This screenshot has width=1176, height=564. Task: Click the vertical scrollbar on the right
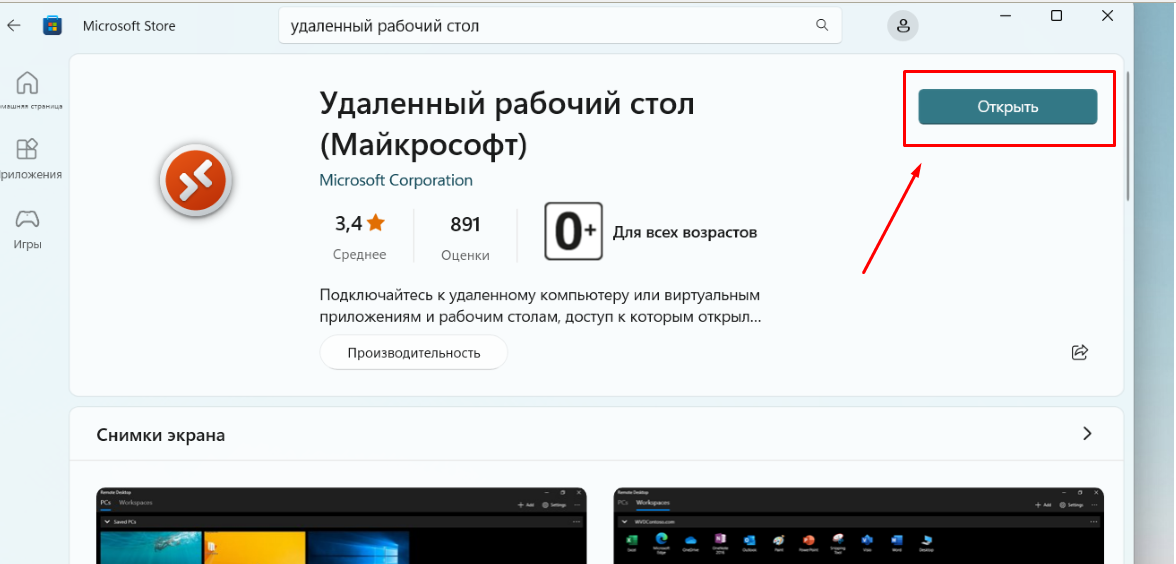pos(1128,135)
